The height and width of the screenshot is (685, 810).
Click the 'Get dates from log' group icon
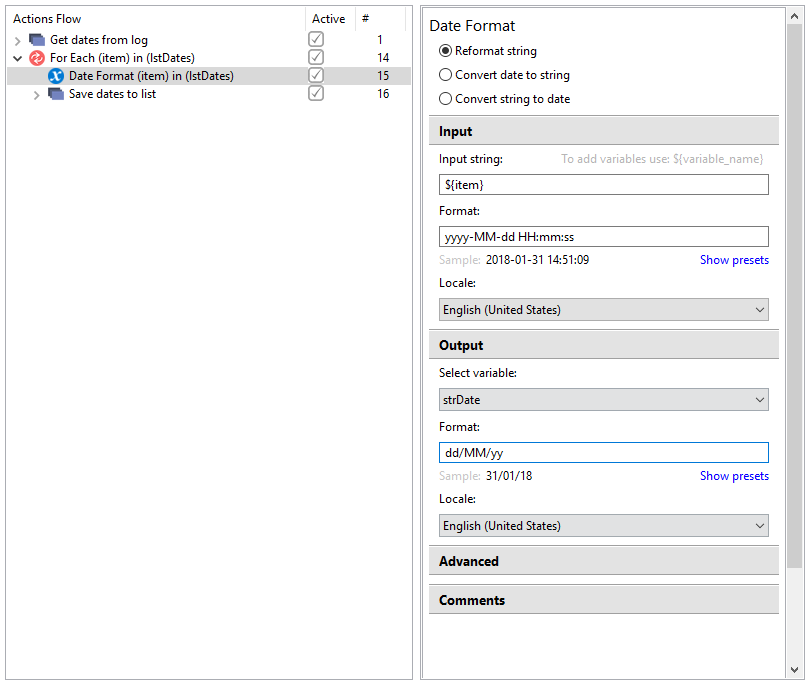click(37, 40)
